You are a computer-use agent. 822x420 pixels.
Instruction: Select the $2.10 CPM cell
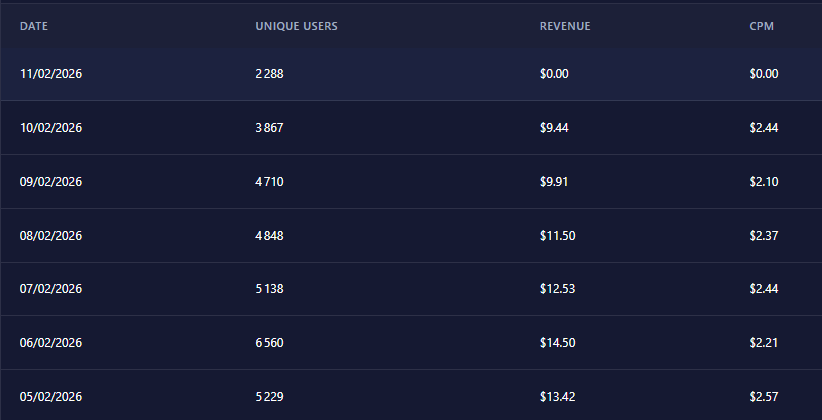coord(764,181)
